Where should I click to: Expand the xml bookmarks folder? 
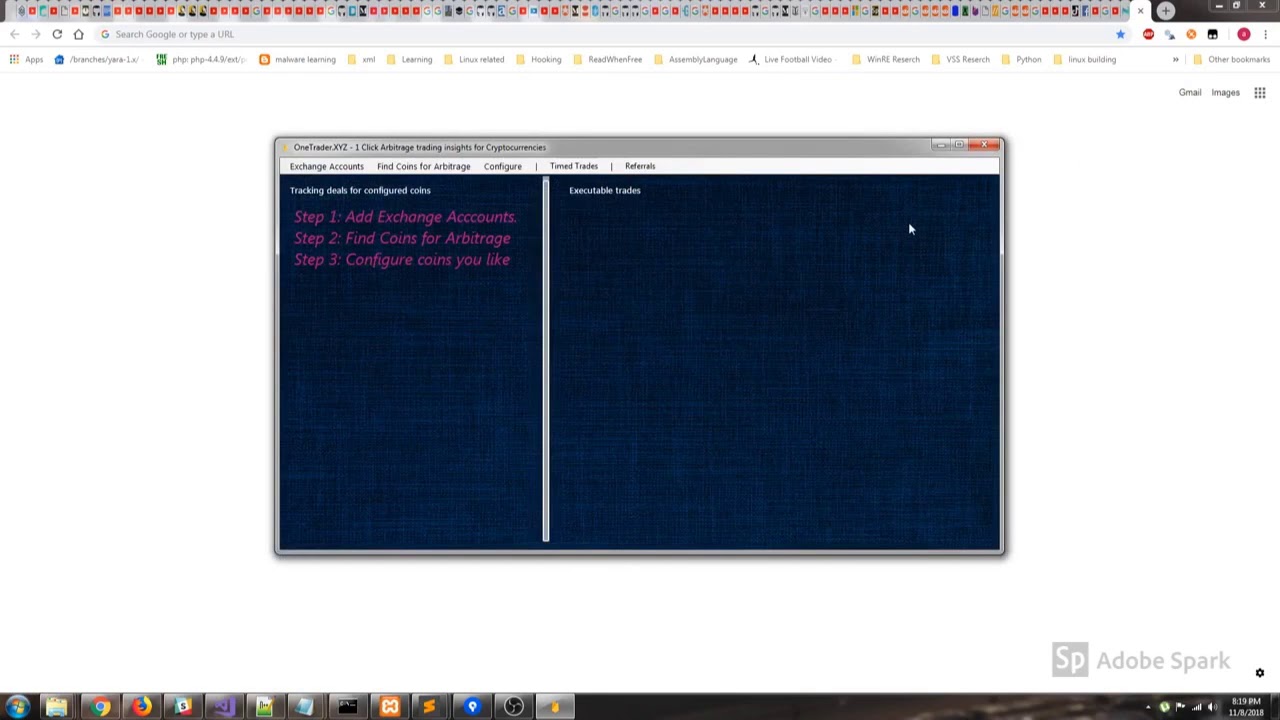(x=361, y=59)
